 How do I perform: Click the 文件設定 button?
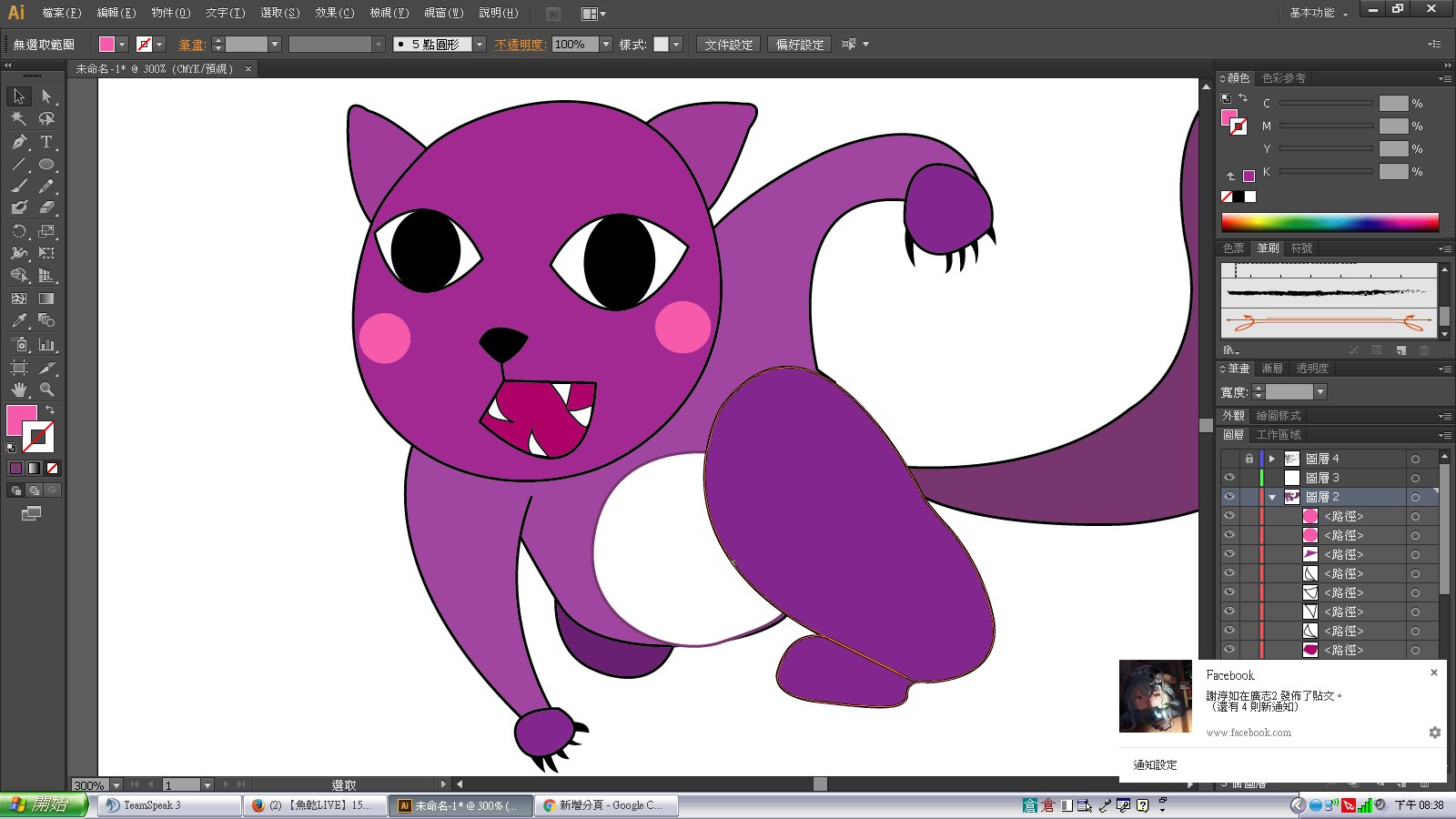click(x=729, y=45)
